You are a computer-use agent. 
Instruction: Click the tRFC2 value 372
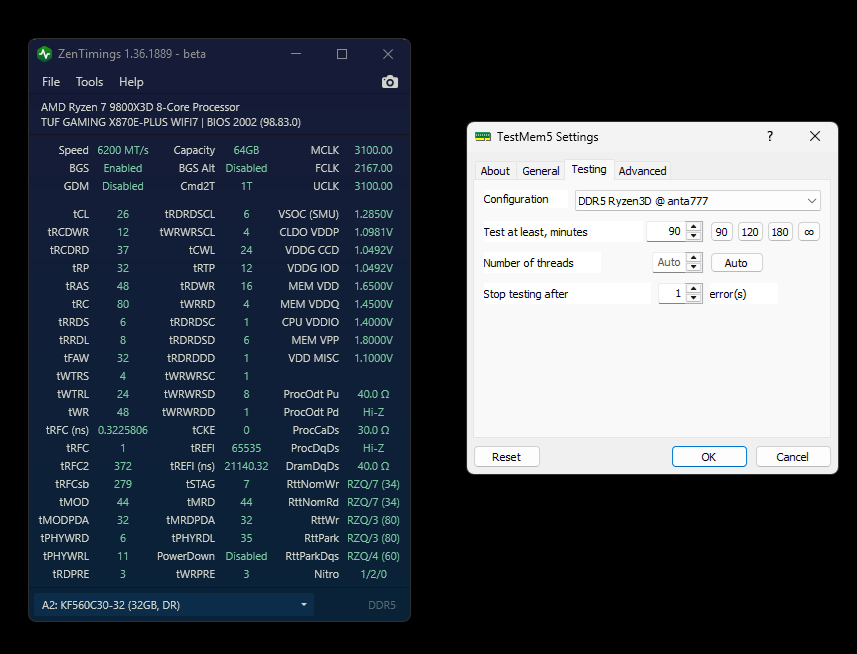pos(123,466)
